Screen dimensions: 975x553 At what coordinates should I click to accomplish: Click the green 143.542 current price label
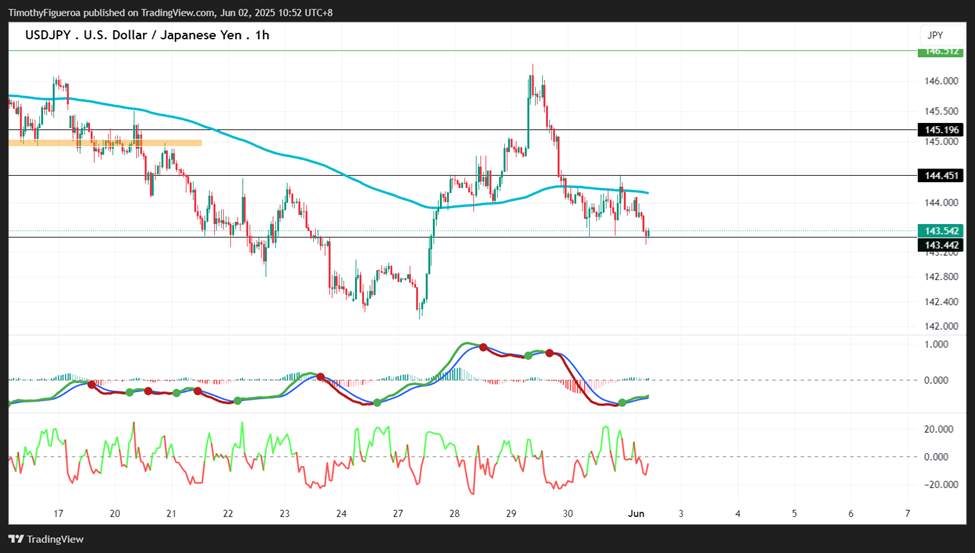(940, 231)
